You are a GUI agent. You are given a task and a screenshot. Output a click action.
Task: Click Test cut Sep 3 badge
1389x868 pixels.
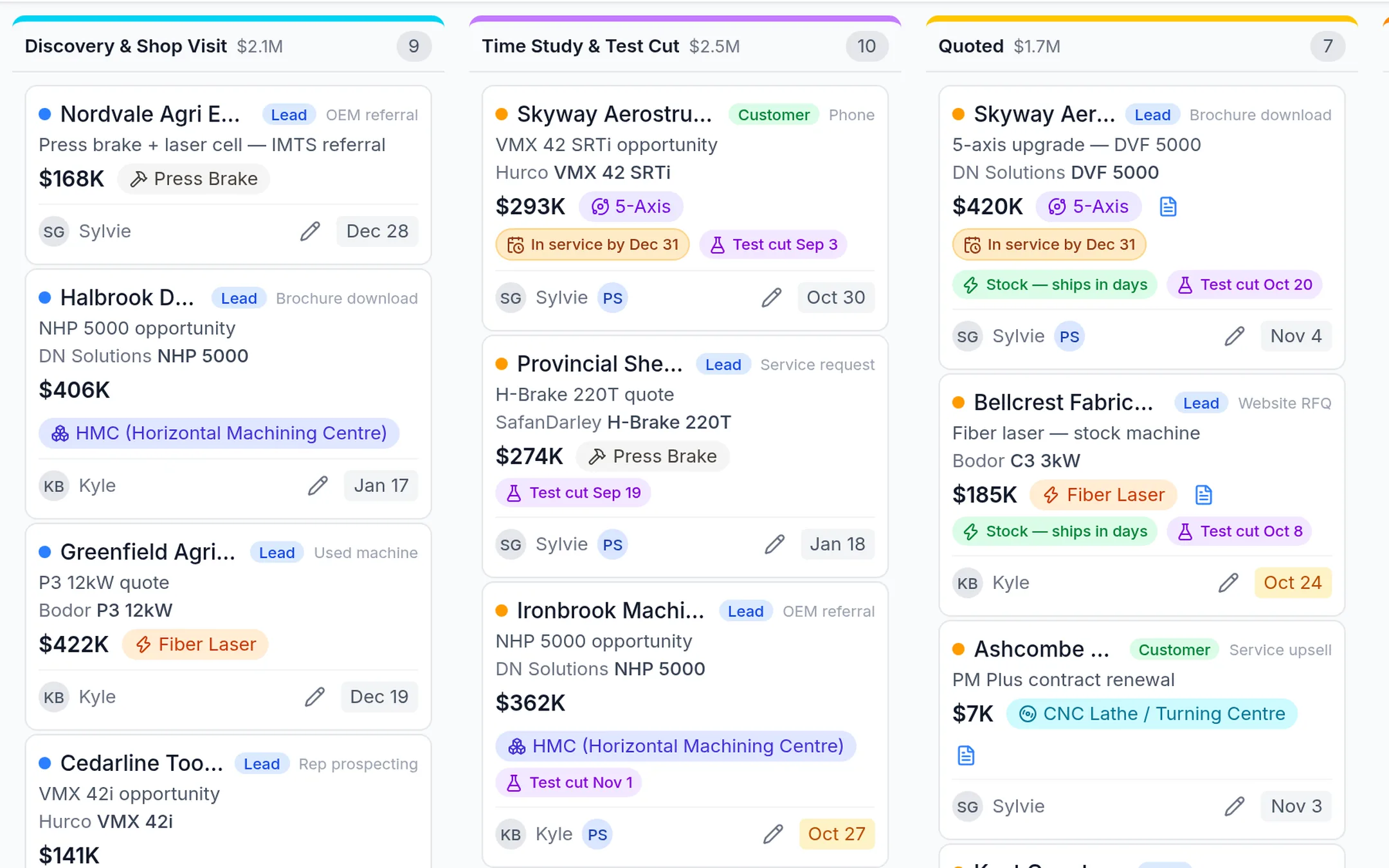click(774, 244)
